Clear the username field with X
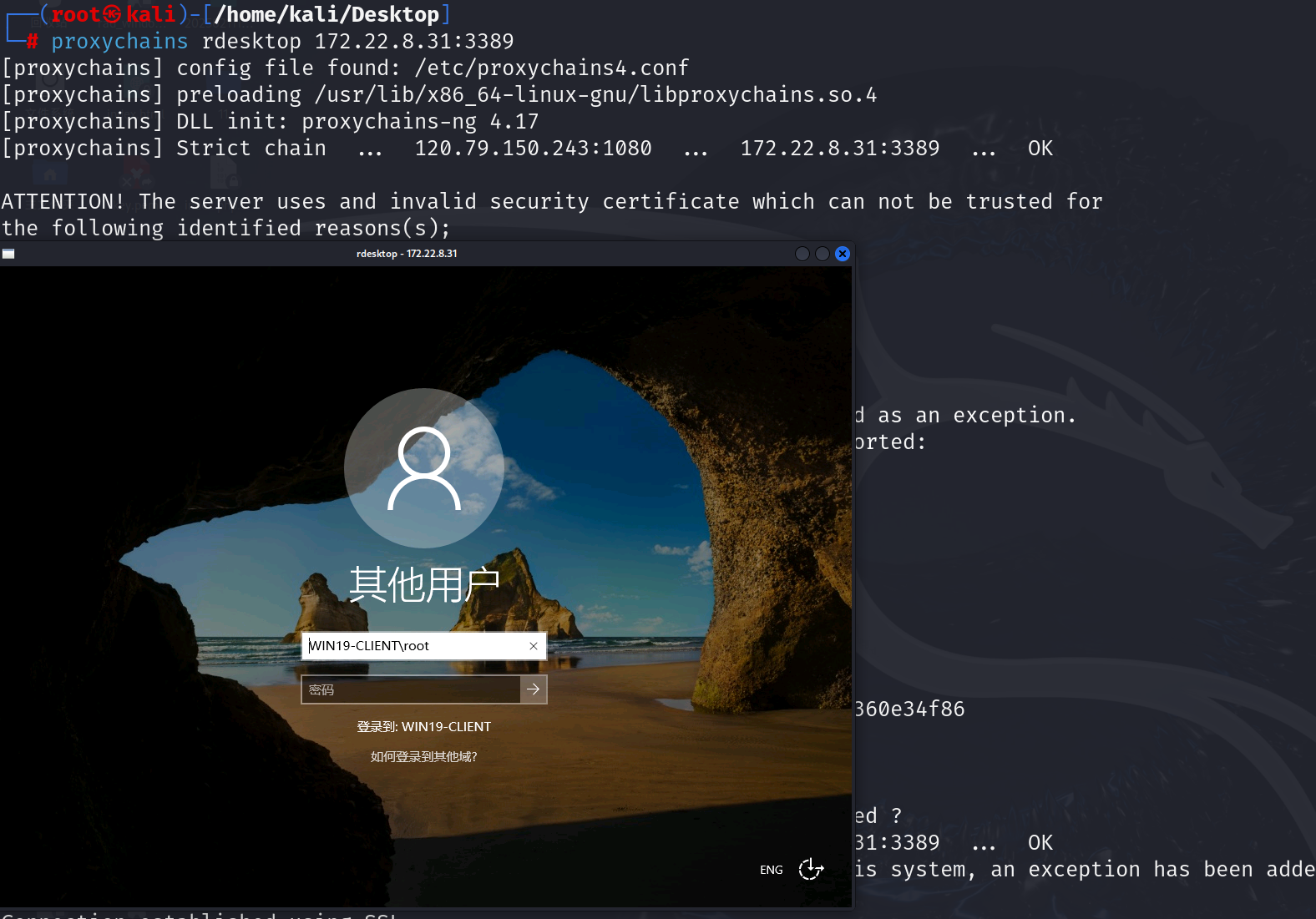 [534, 646]
